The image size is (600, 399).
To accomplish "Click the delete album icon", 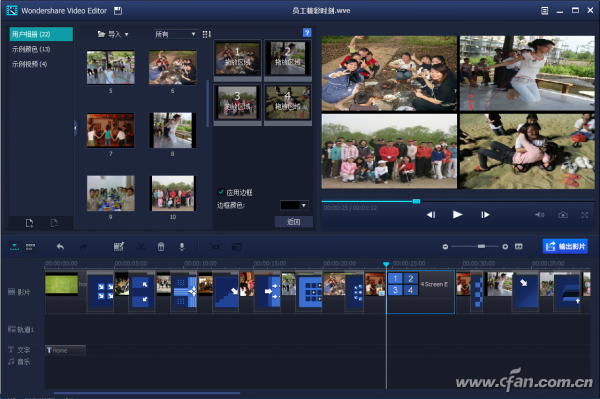I will click(x=54, y=223).
